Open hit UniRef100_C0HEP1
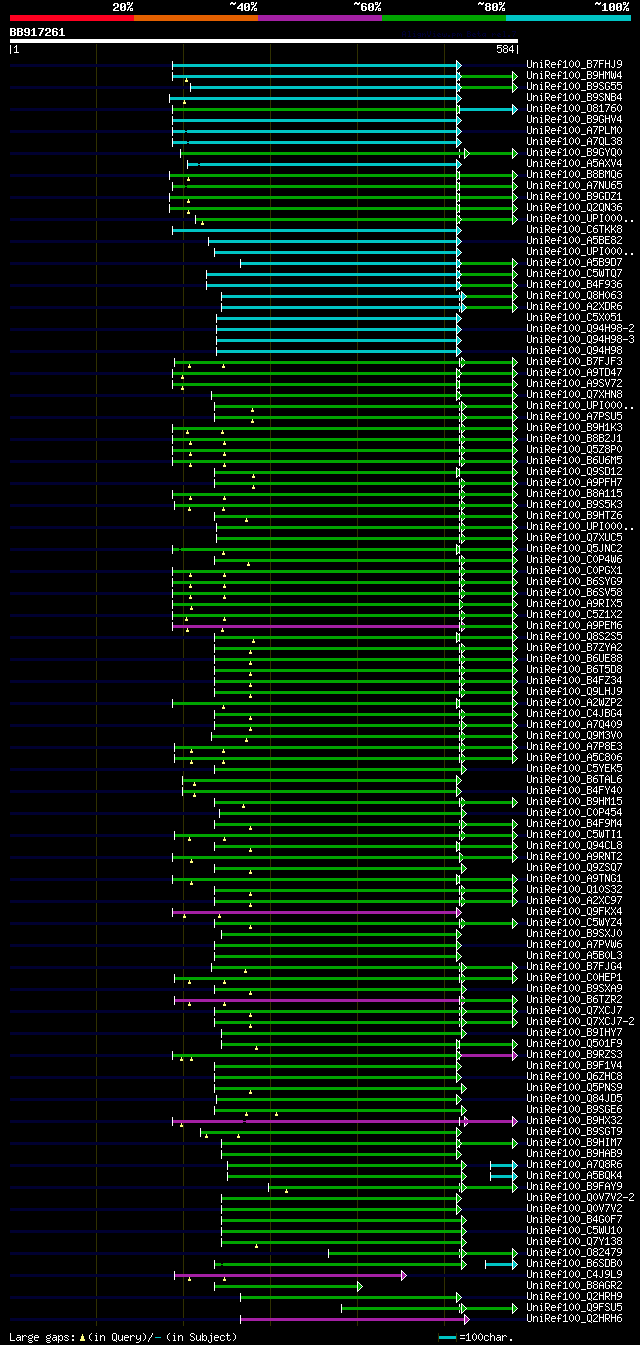Screen dimensions: 640x1345 pyautogui.click(x=574, y=977)
